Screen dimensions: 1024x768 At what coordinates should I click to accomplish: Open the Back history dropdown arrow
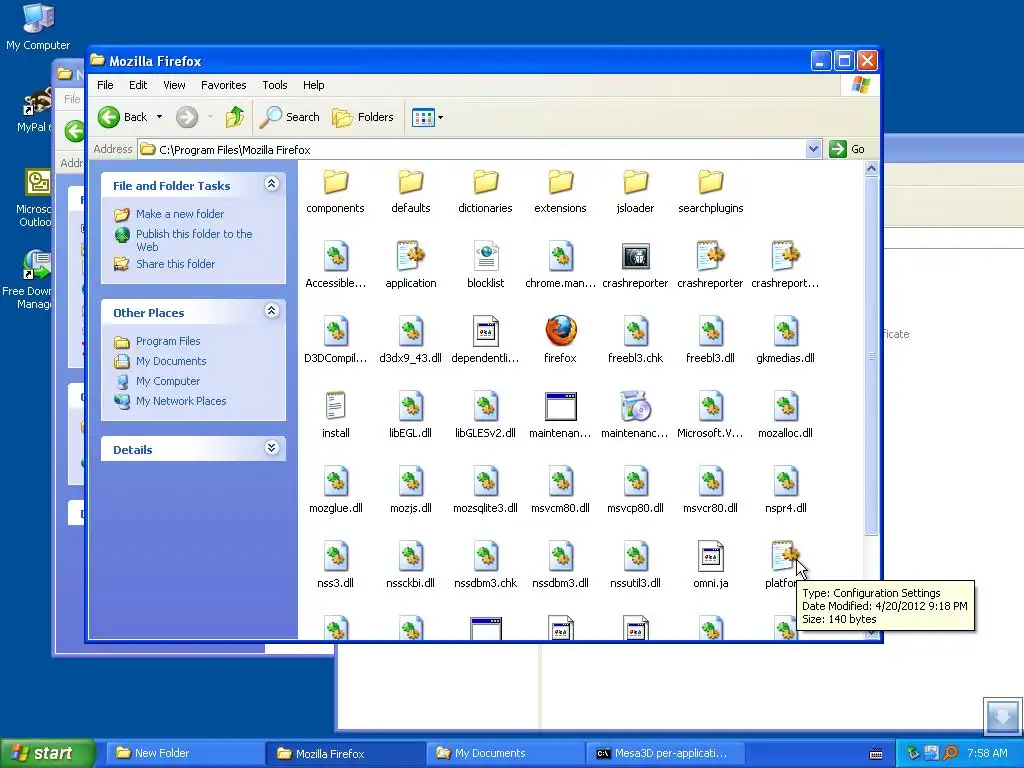point(159,118)
